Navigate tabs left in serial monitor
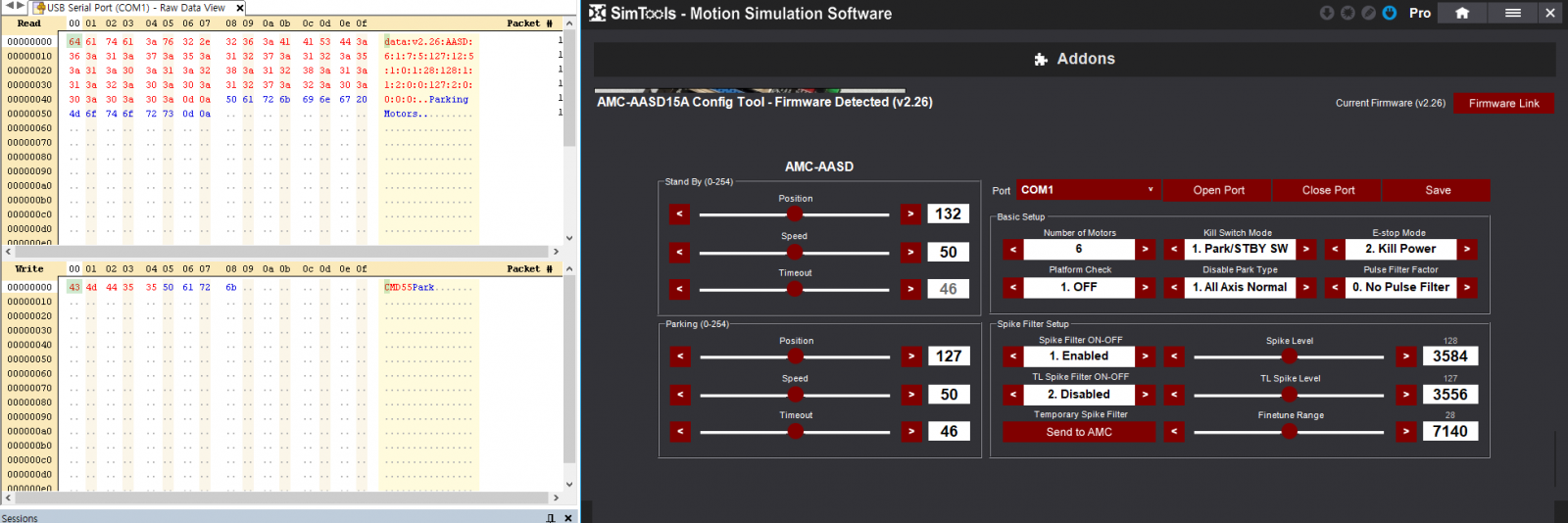This screenshot has height=523, width=1568. coord(10,6)
